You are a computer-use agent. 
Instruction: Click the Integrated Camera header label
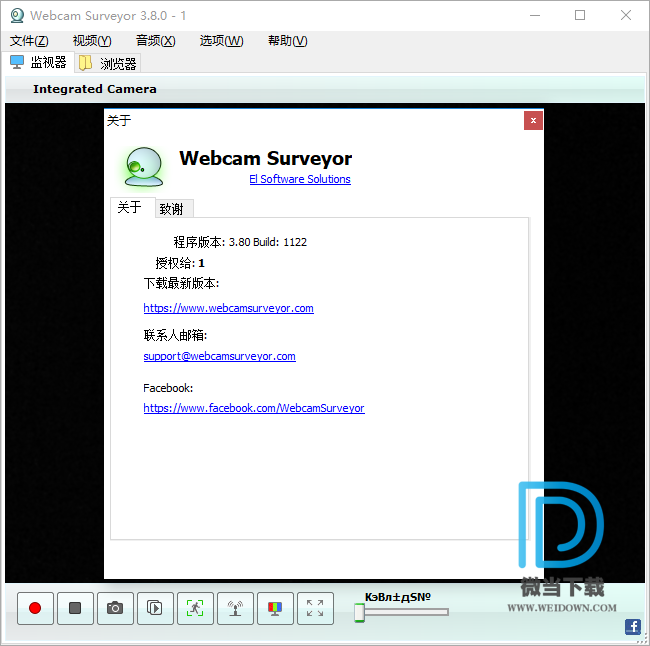(95, 89)
